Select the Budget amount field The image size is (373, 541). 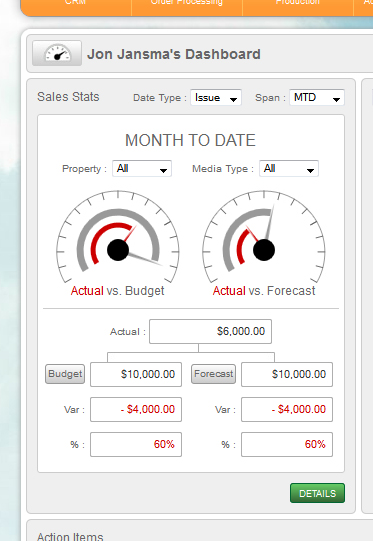136,374
